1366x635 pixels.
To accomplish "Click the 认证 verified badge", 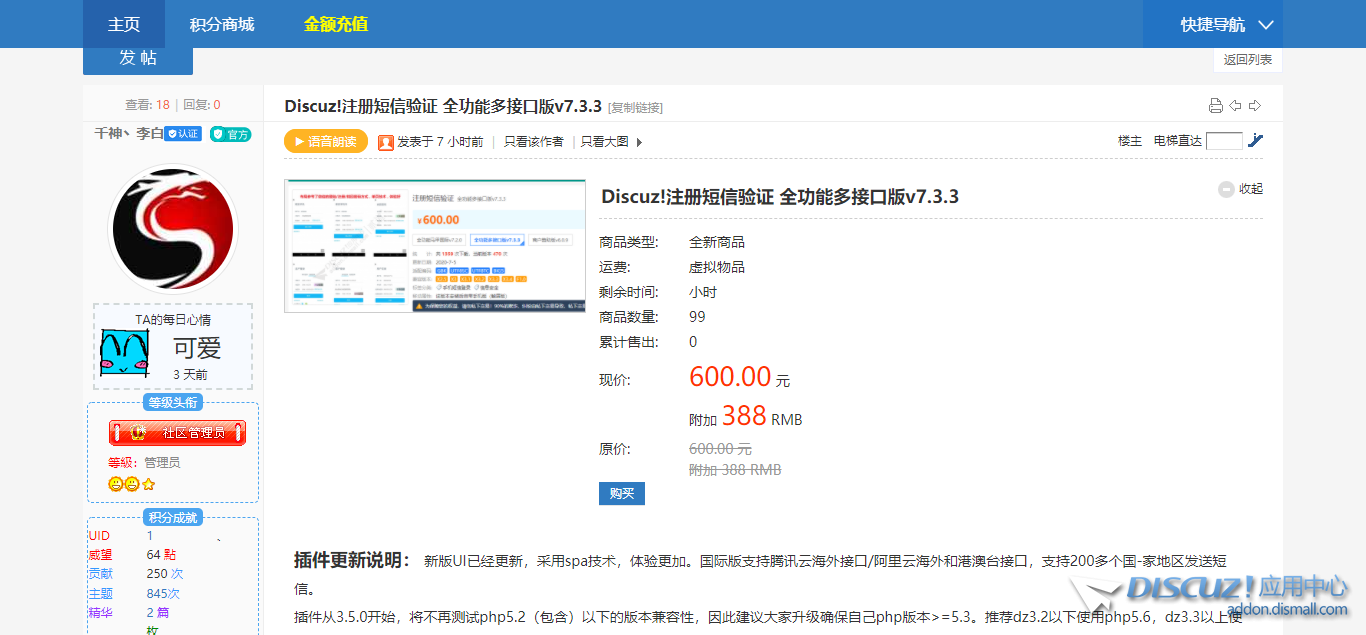I will (183, 134).
